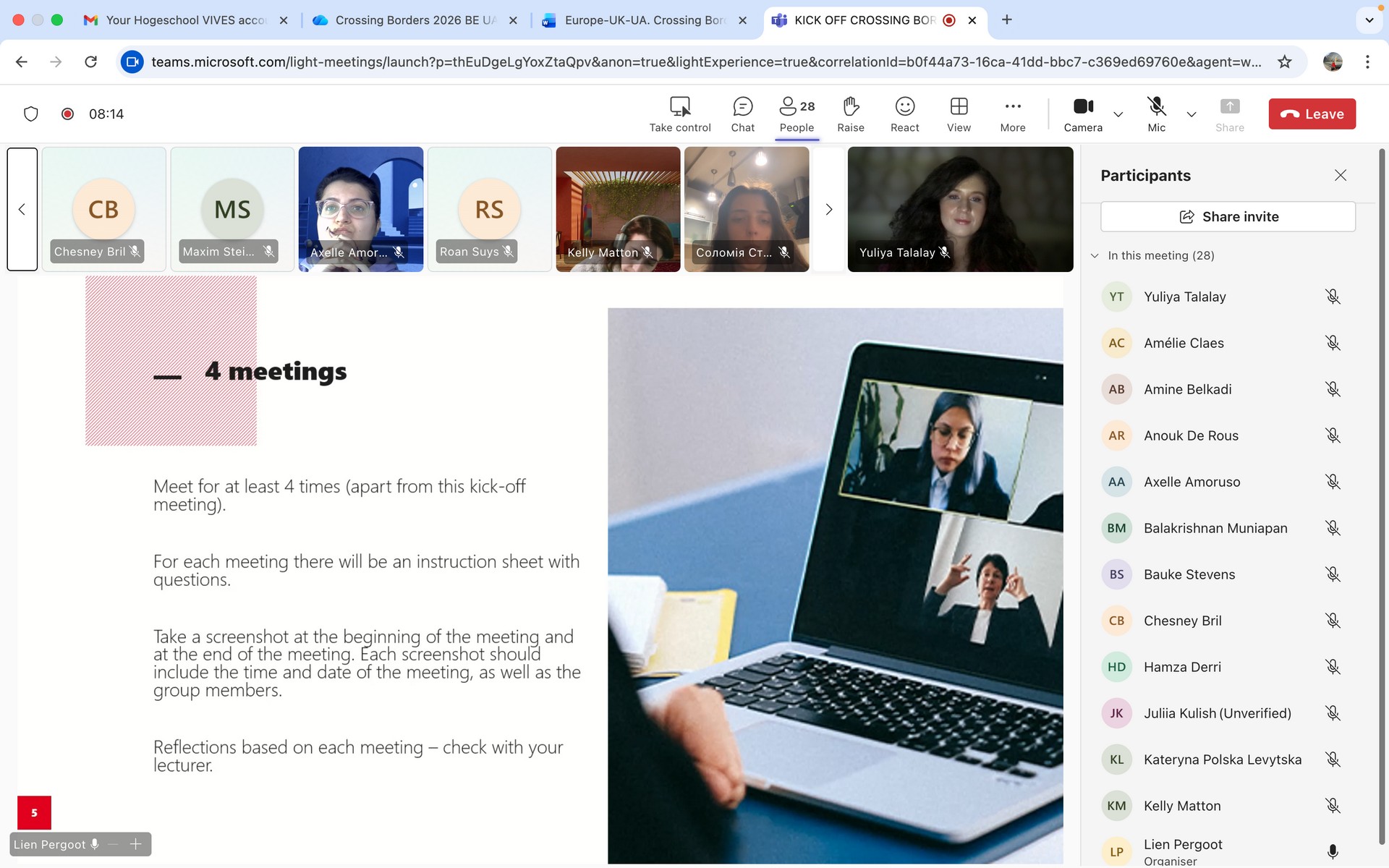
Task: Open the Chat panel
Action: (742, 114)
